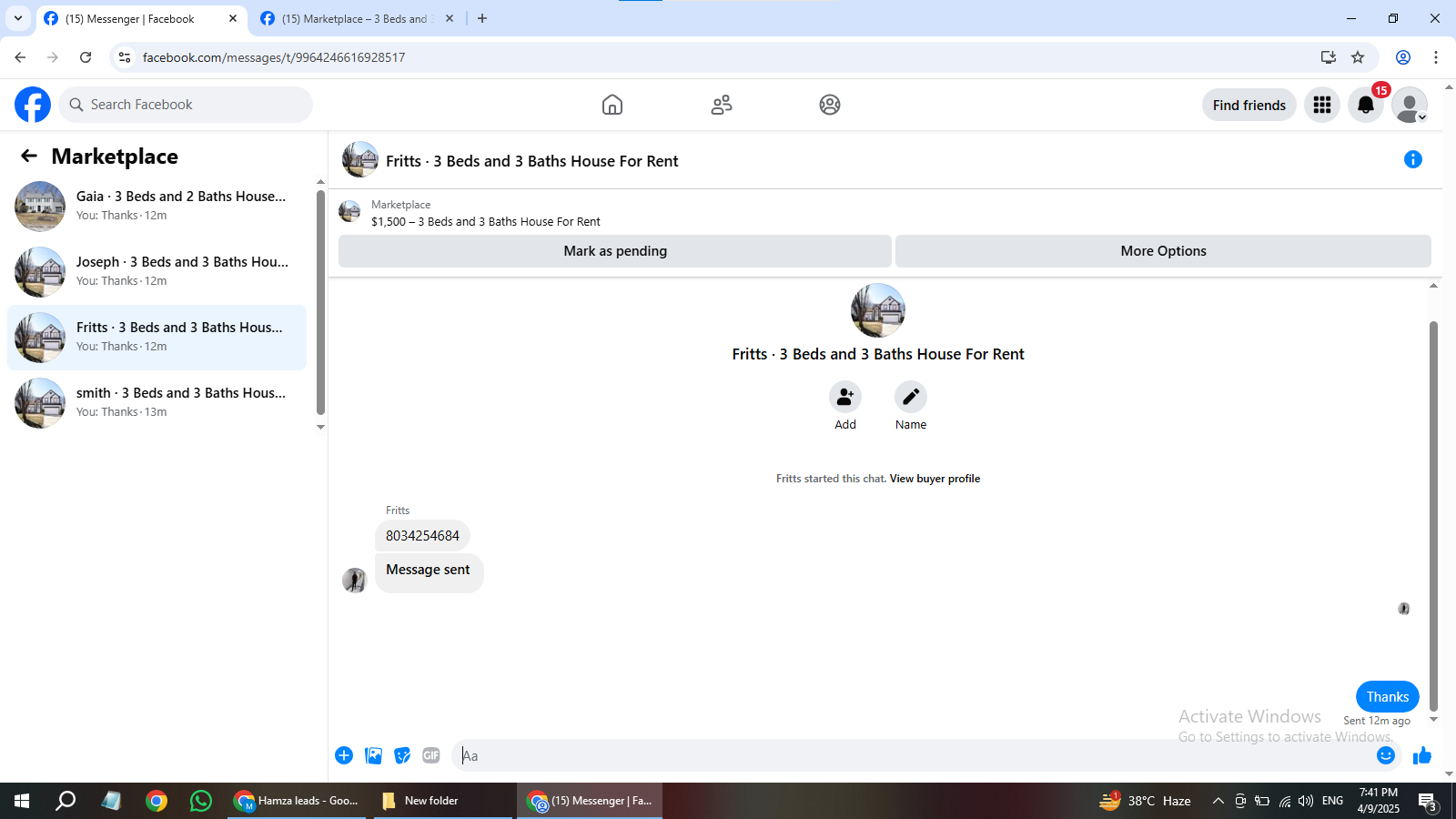This screenshot has height=819, width=1456.
Task: Open the tab search dropdown arrow
Action: 18,18
